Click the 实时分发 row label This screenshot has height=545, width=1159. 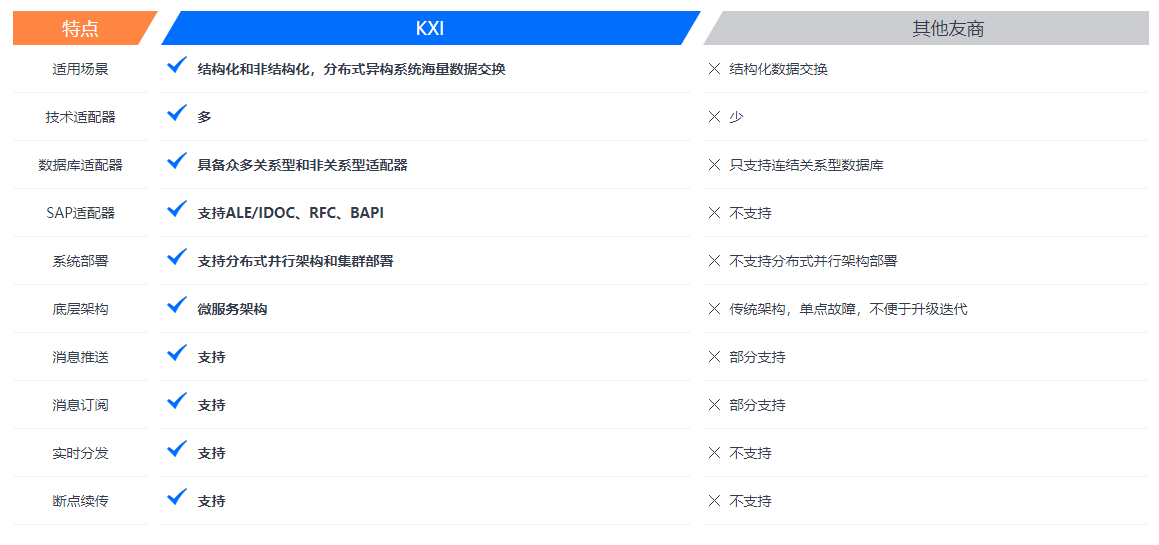click(81, 453)
